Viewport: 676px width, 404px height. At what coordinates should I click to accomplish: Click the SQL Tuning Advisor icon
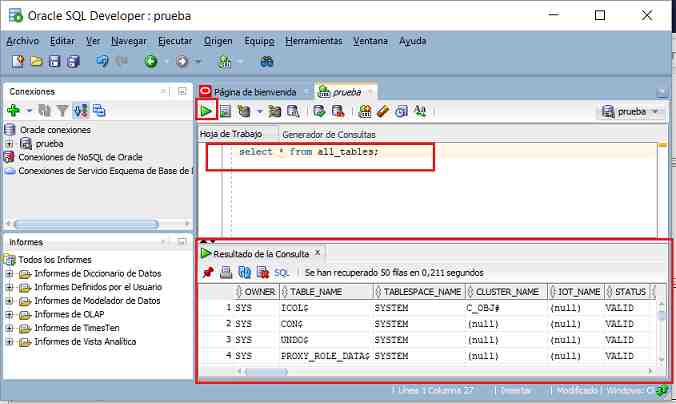(x=293, y=111)
